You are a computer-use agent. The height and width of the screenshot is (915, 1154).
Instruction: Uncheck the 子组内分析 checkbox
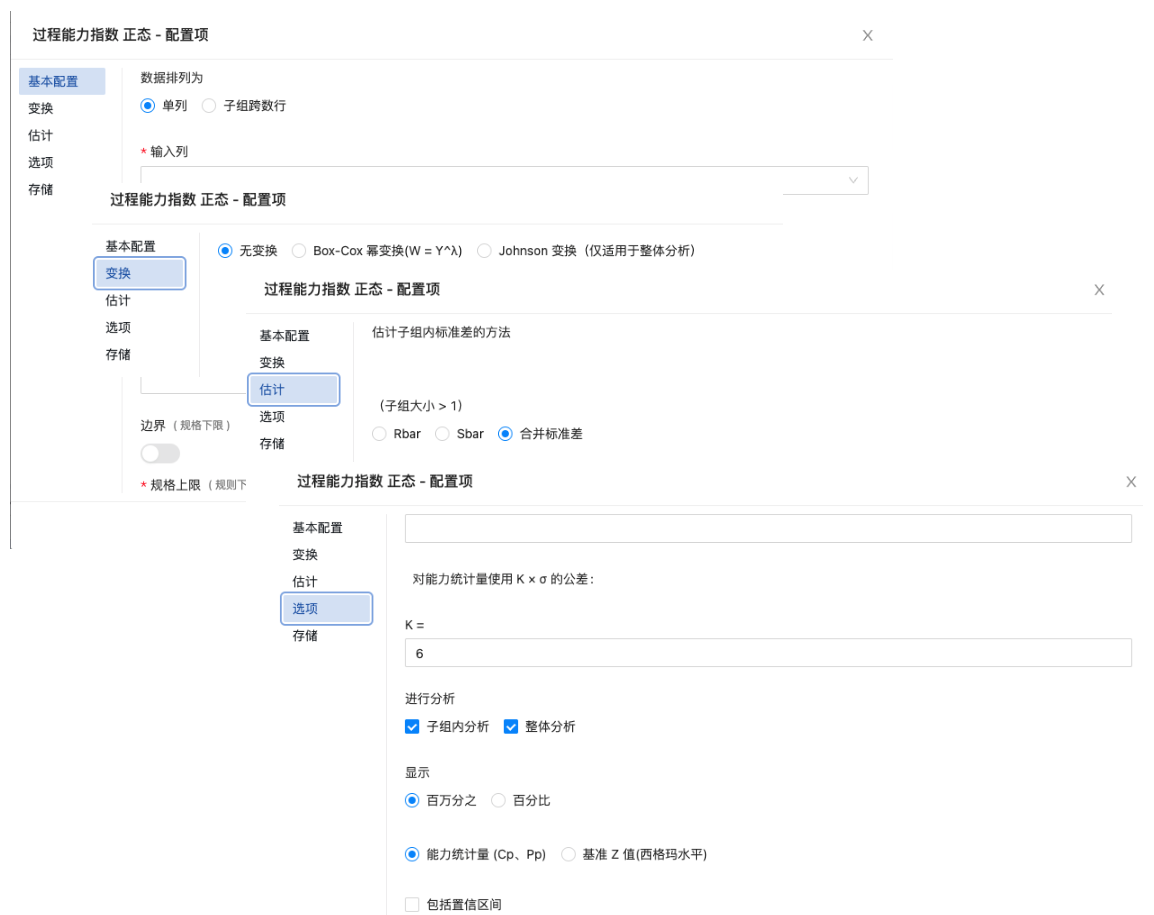pyautogui.click(x=412, y=727)
